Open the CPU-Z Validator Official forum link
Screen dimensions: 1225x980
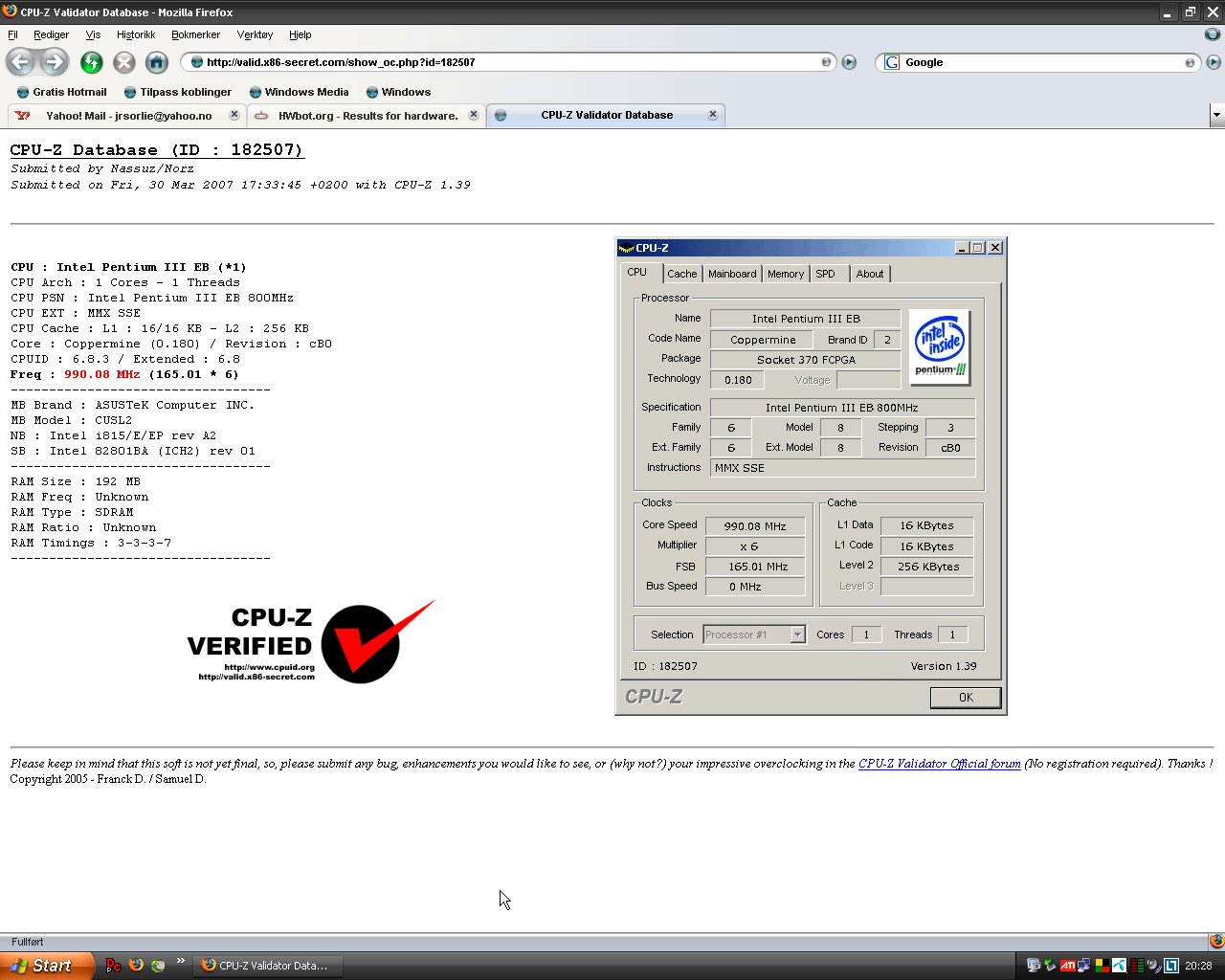pos(939,764)
